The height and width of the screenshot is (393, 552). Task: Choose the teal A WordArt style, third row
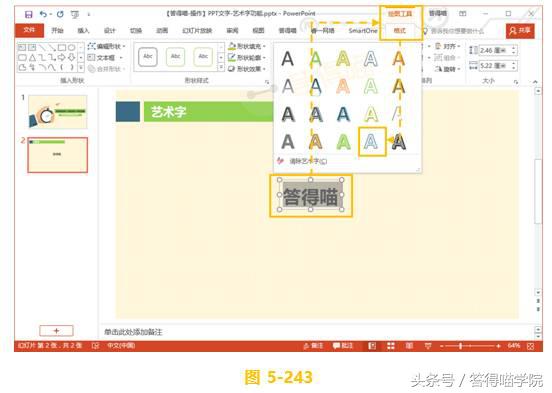(x=343, y=114)
